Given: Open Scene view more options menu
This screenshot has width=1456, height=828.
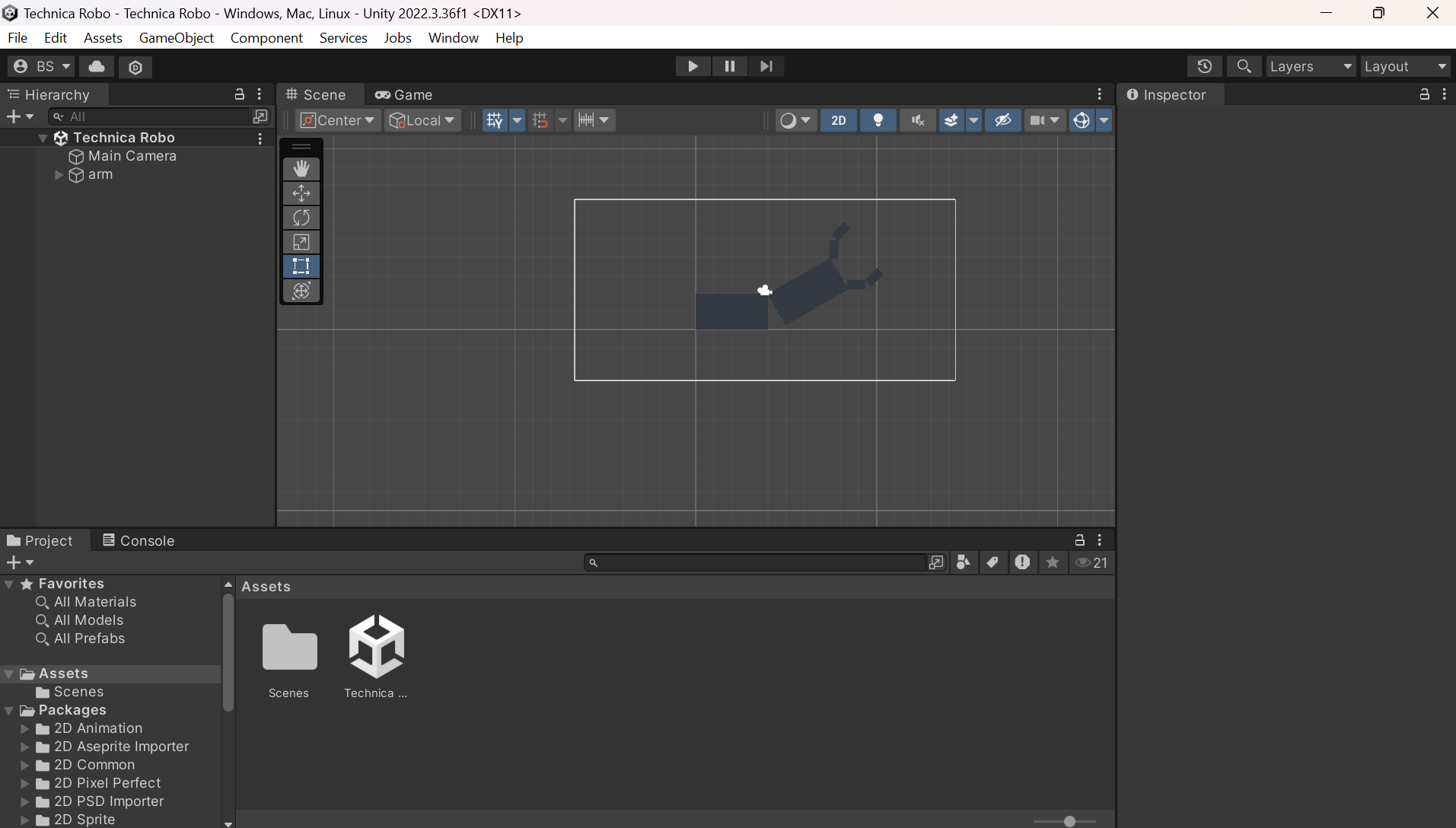Looking at the screenshot, I should [1100, 94].
